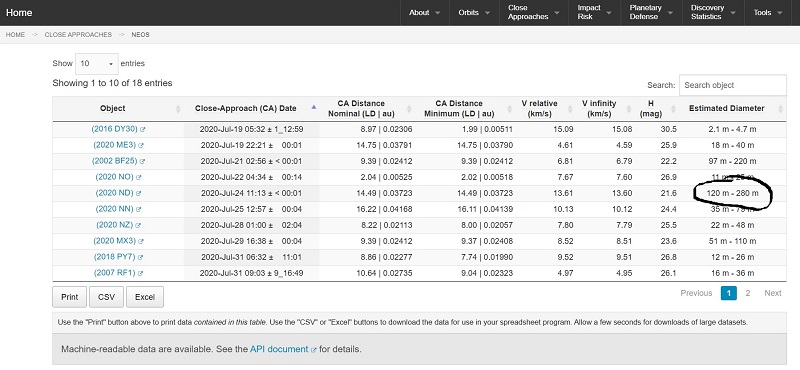800x370 pixels.
Task: Open (2020 NN) object link
Action: [115, 209]
